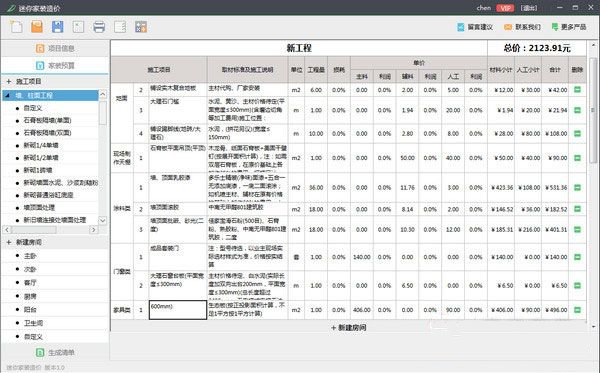Image resolution: width=600 pixels, height=373 pixels.
Task: Click the username chen in title bar
Action: [x=484, y=8]
